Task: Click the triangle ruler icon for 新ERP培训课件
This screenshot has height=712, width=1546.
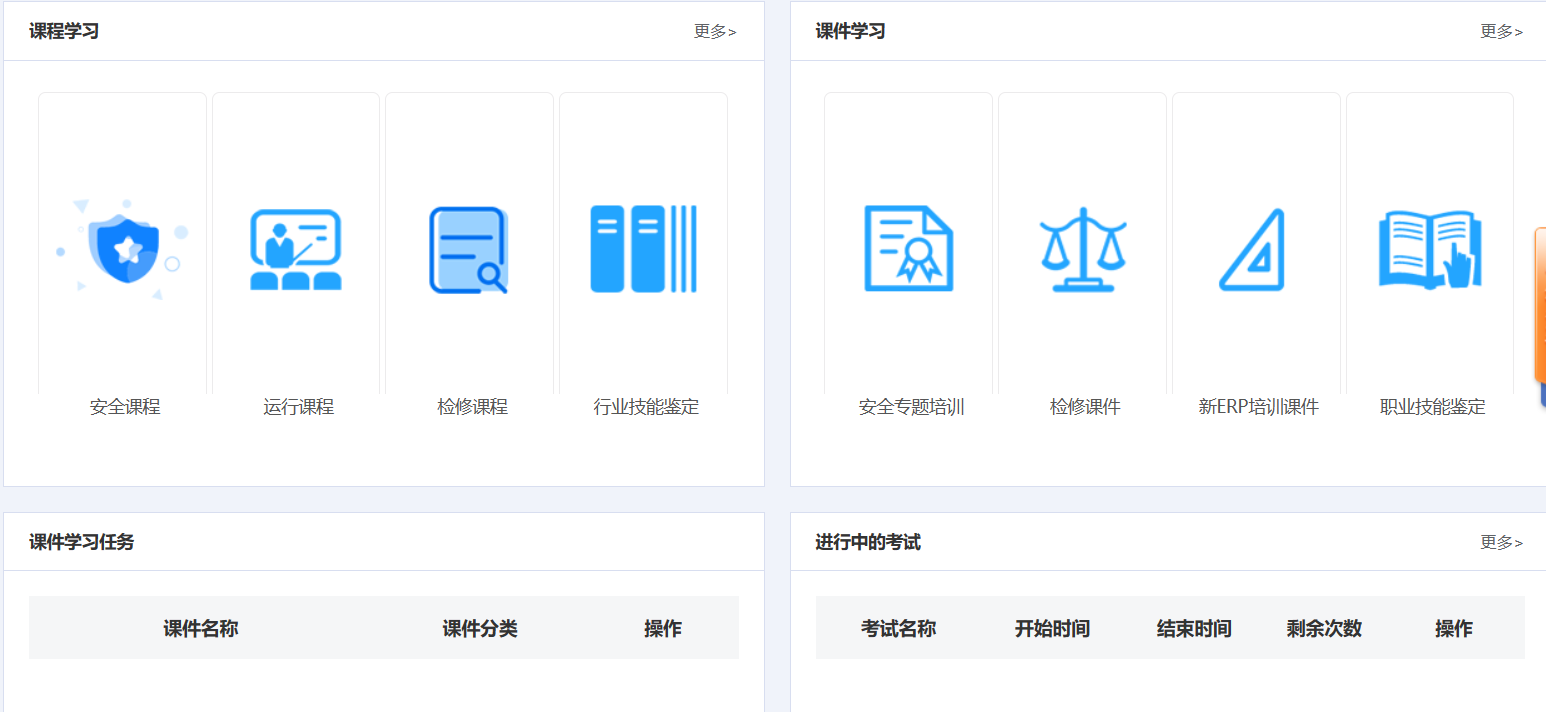Action: [1254, 250]
